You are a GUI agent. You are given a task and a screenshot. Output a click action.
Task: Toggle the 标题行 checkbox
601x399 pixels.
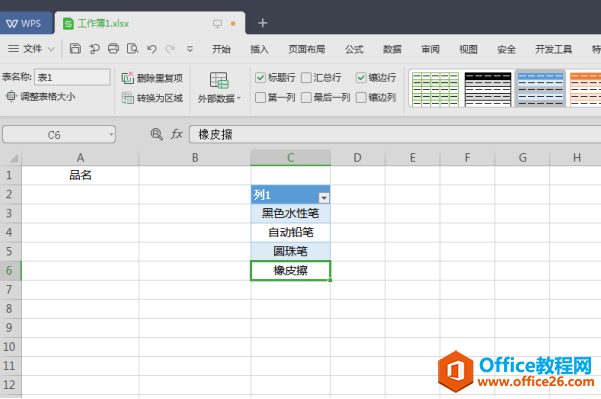[260, 78]
